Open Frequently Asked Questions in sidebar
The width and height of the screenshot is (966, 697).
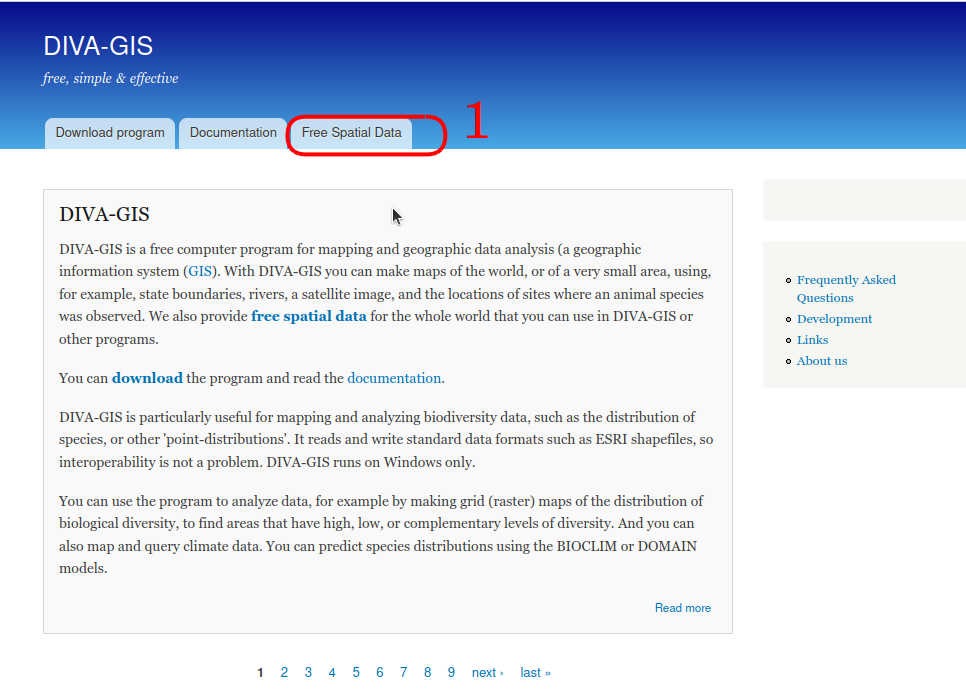coord(846,289)
